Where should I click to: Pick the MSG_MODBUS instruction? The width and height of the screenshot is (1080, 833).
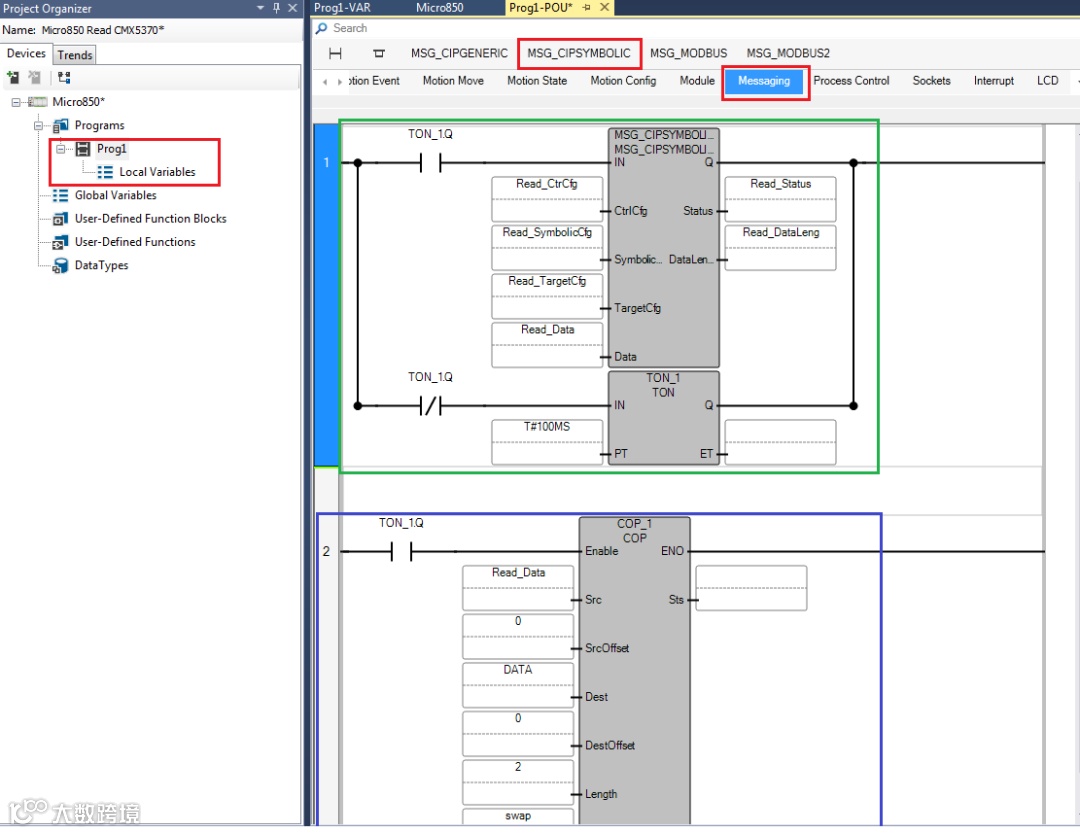click(x=688, y=54)
